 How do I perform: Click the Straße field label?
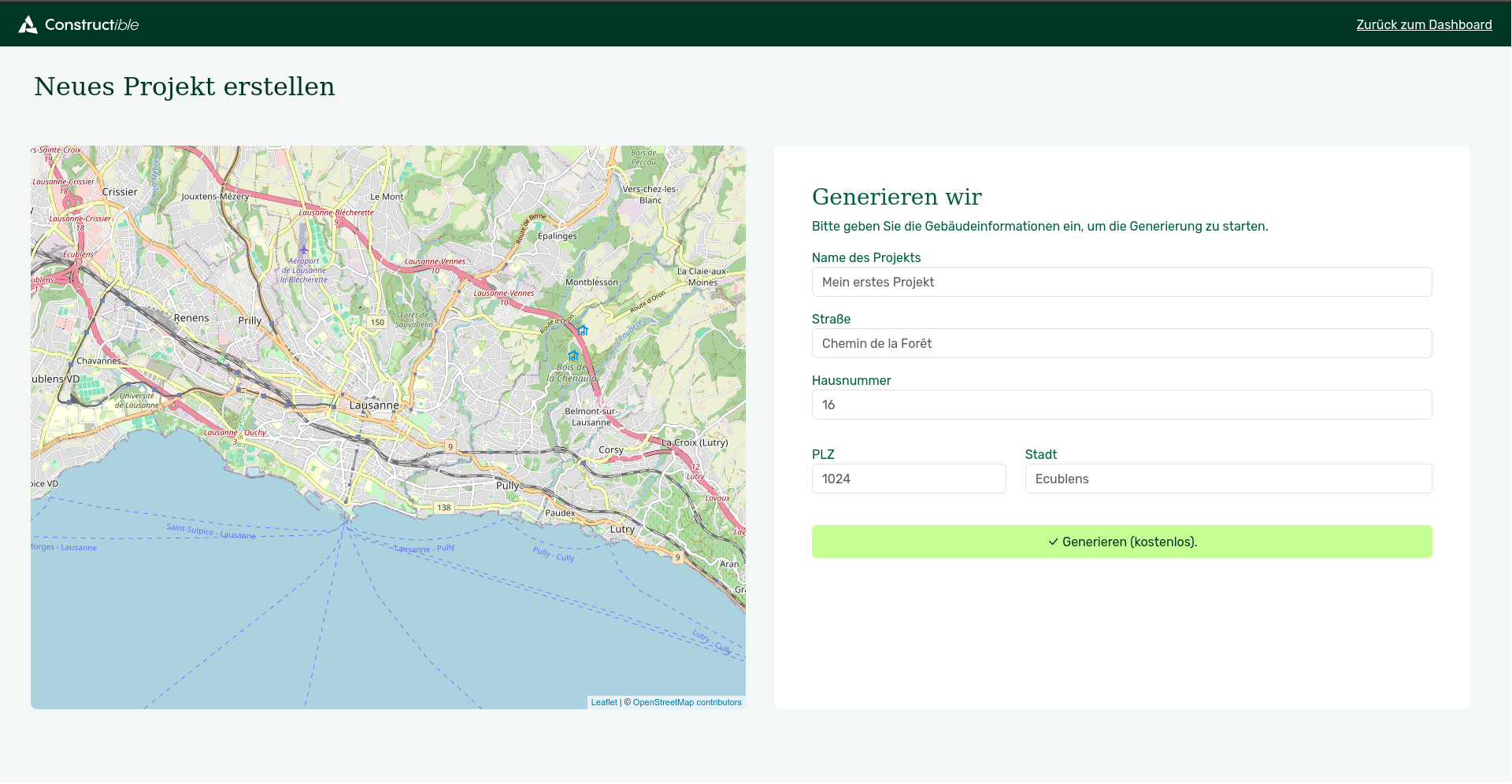[x=831, y=319]
